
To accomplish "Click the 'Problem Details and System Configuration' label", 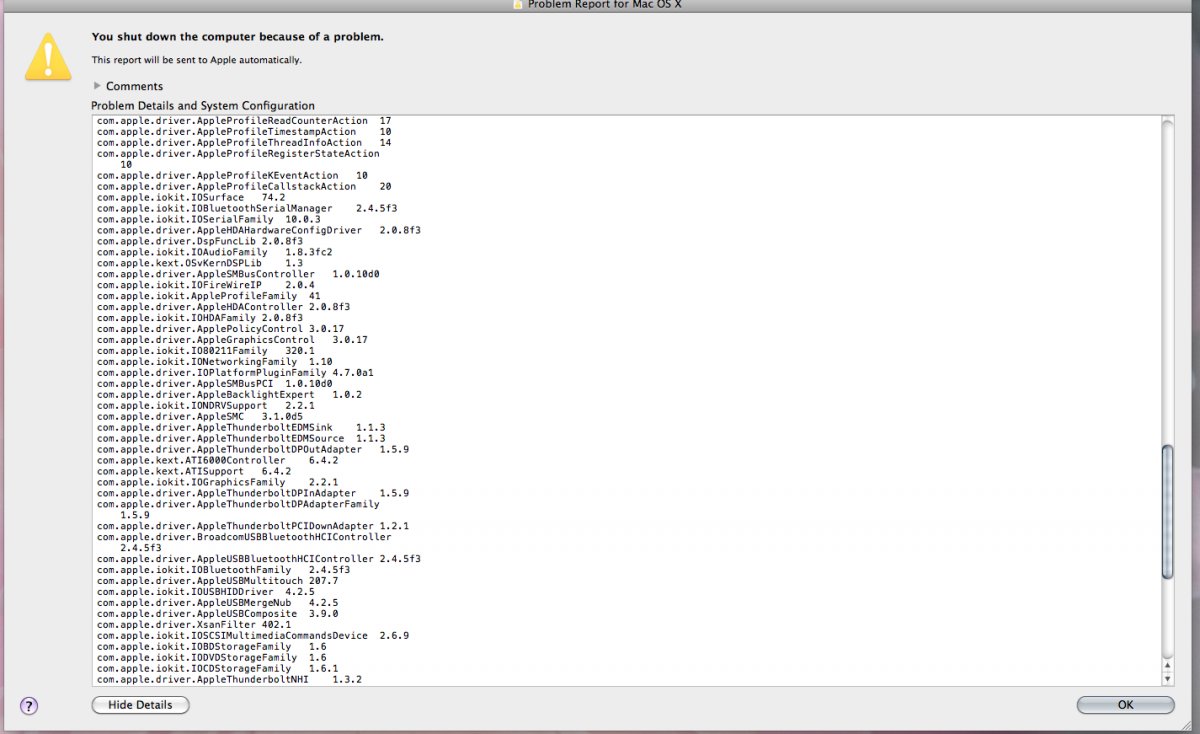I will (x=203, y=105).
